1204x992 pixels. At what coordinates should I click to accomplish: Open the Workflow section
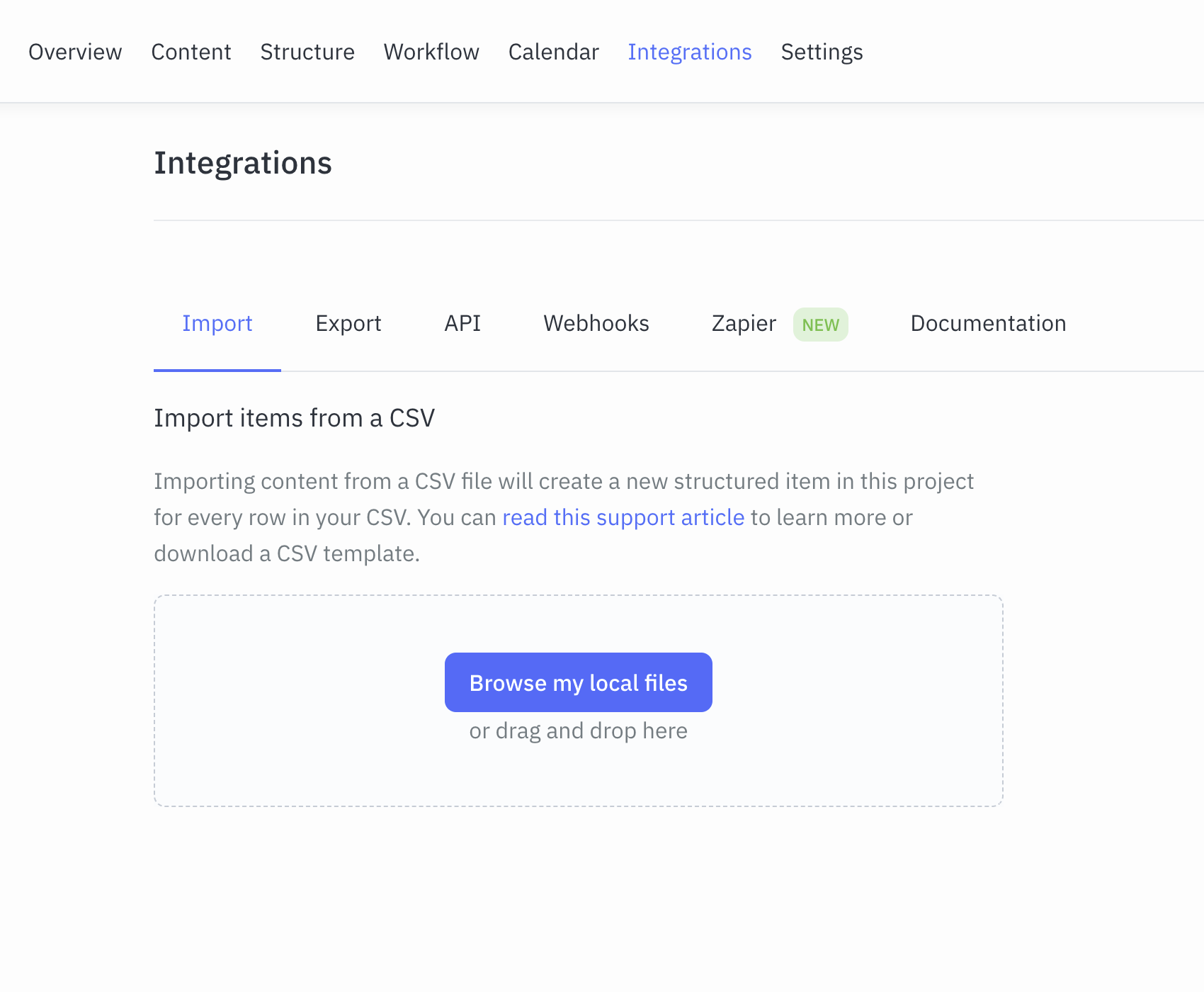[431, 51]
